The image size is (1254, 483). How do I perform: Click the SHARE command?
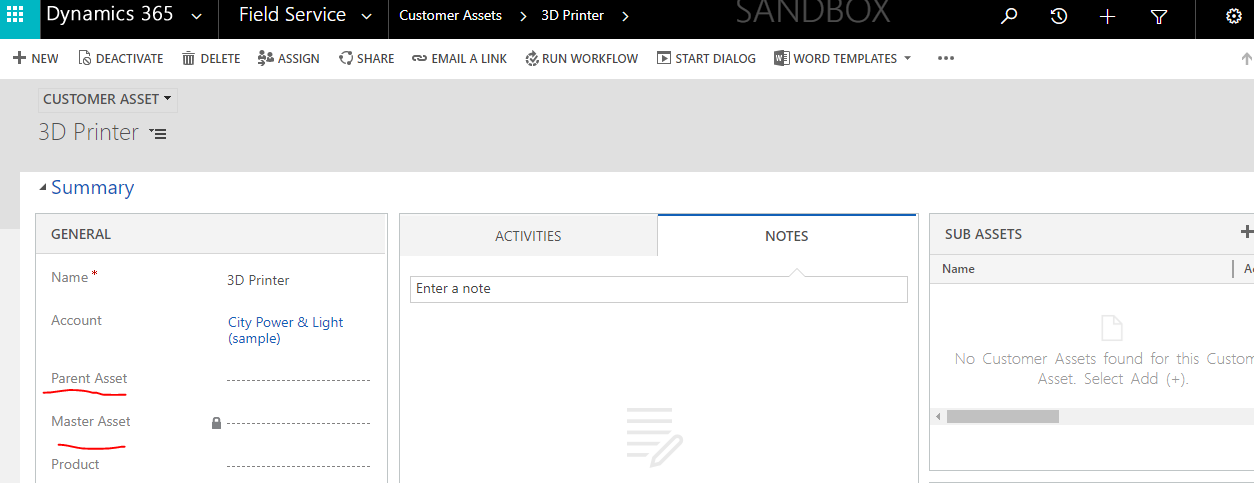366,59
